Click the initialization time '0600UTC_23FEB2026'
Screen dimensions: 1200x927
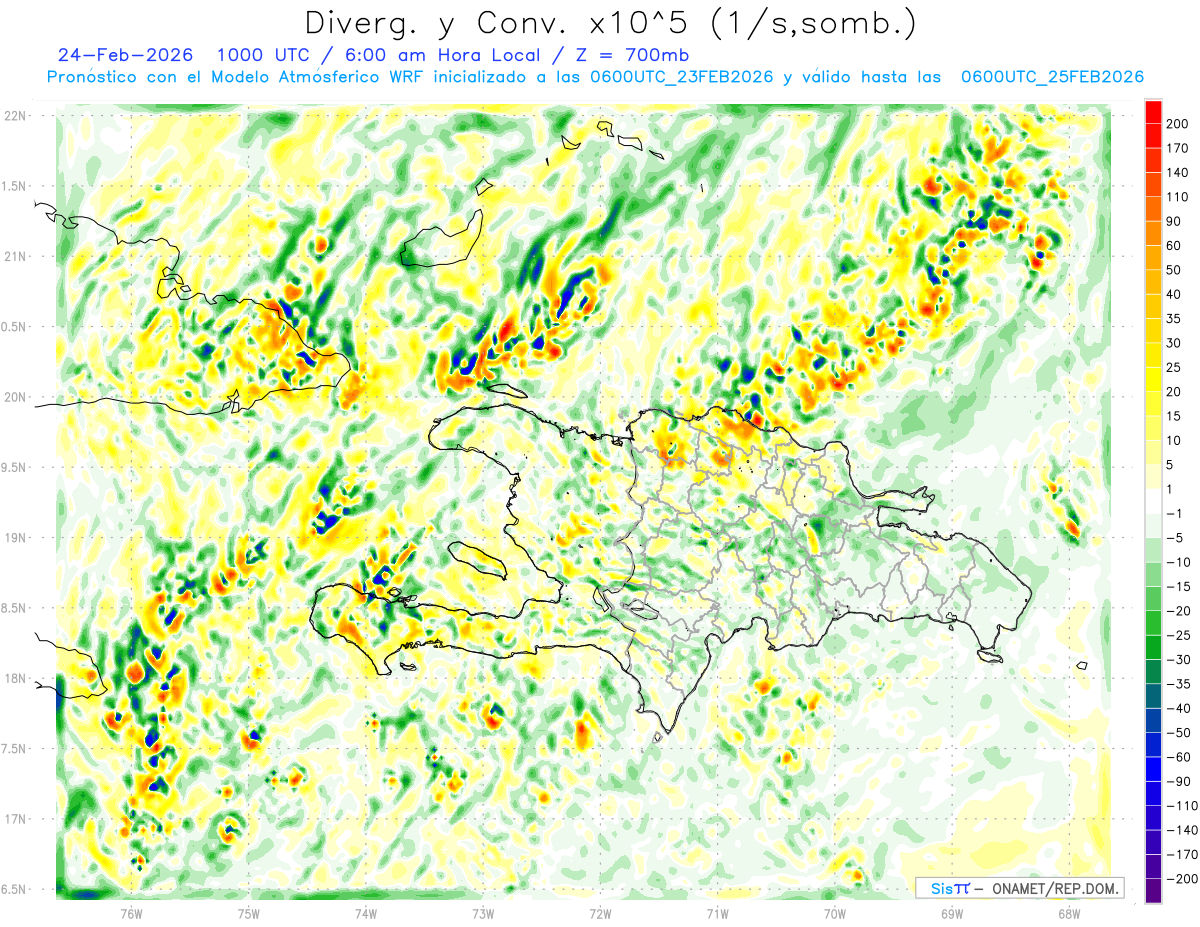coord(682,77)
